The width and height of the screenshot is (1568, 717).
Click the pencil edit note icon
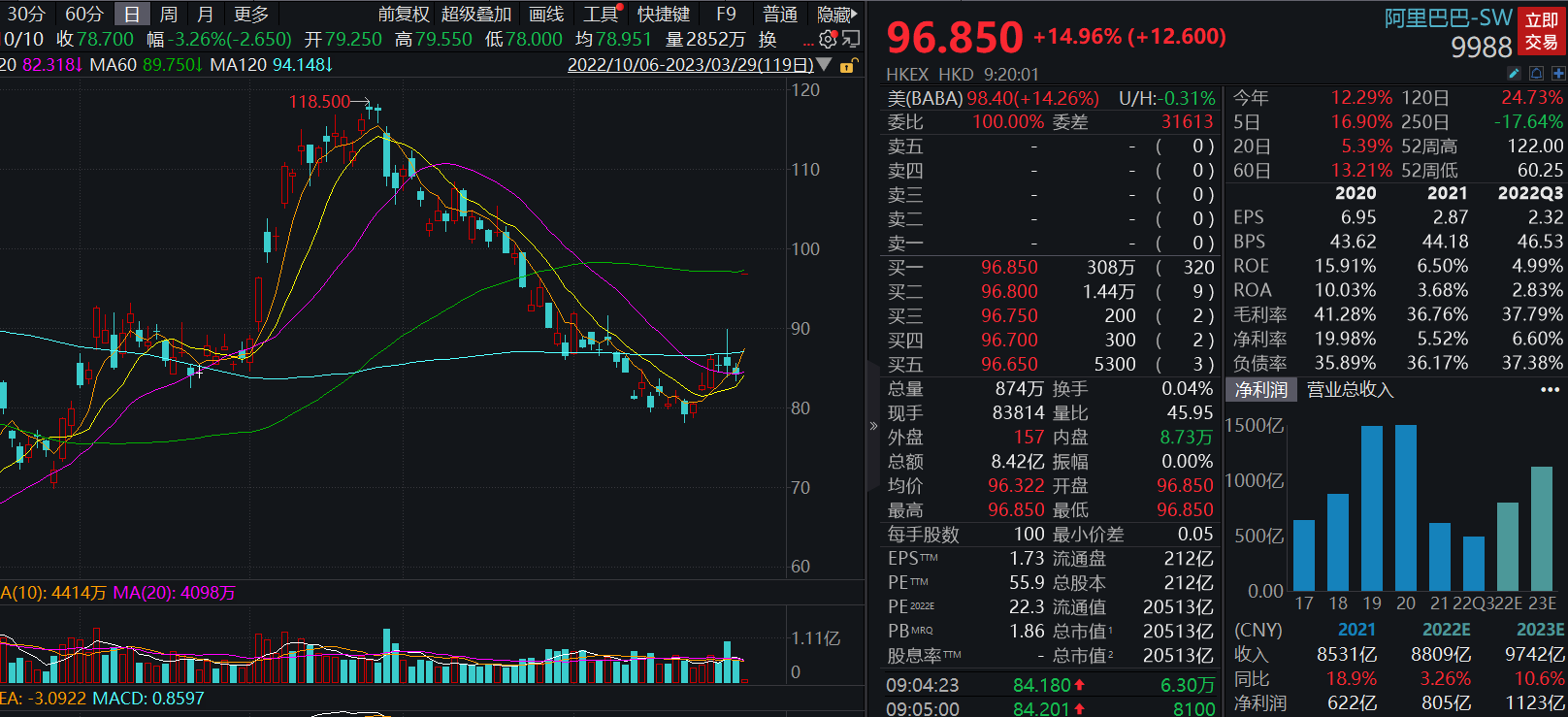pos(1514,74)
